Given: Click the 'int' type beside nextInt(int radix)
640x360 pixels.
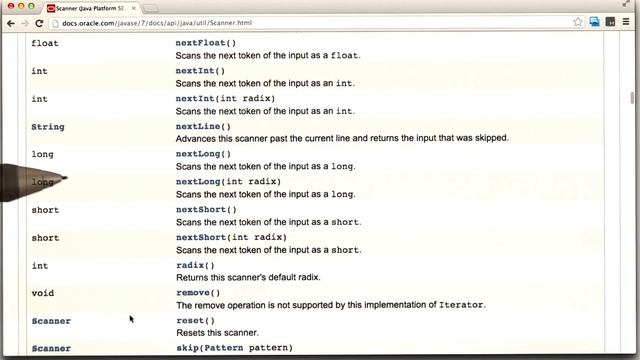Looking at the screenshot, I should 40,99.
